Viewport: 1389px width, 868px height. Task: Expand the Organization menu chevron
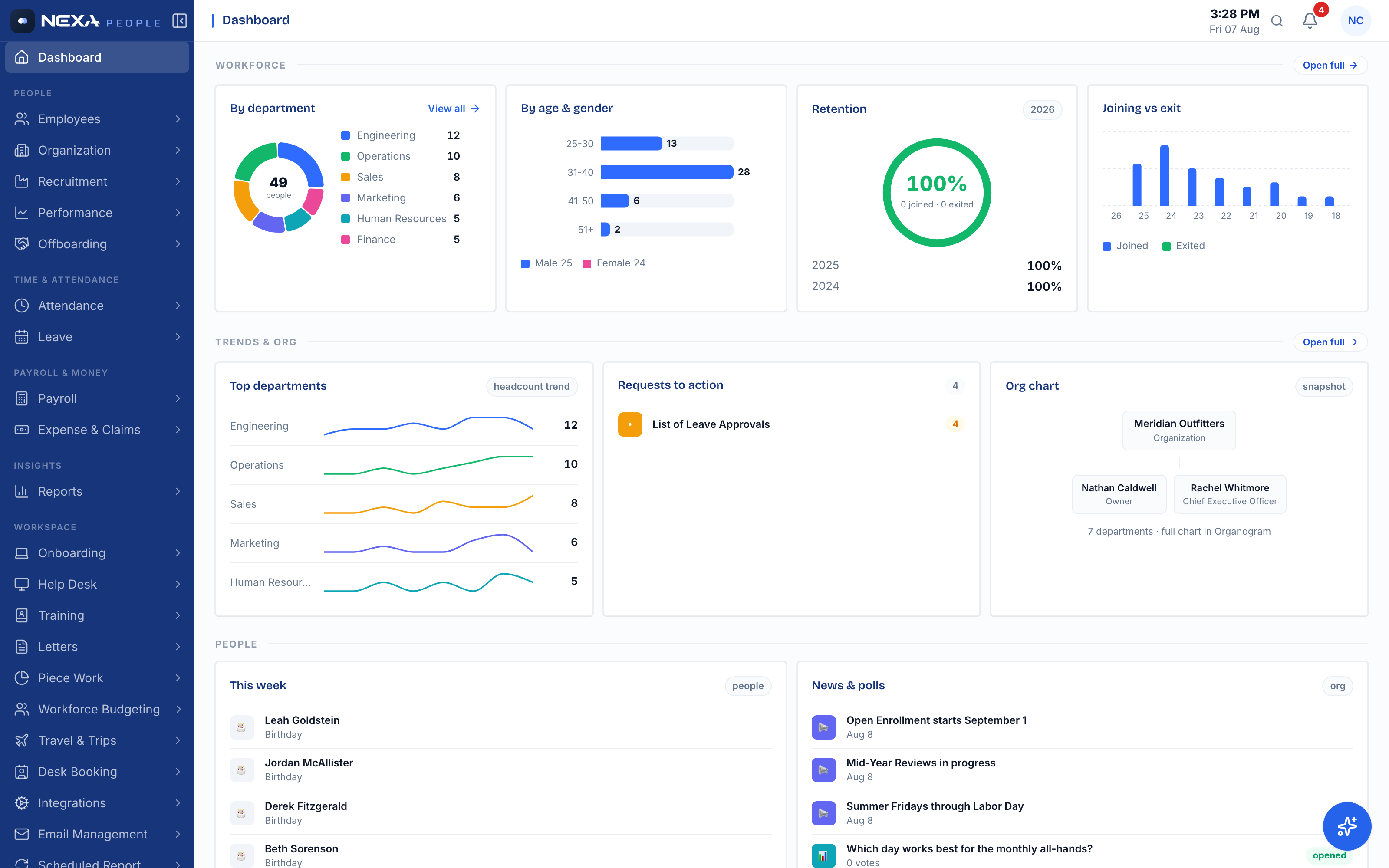[x=178, y=151]
